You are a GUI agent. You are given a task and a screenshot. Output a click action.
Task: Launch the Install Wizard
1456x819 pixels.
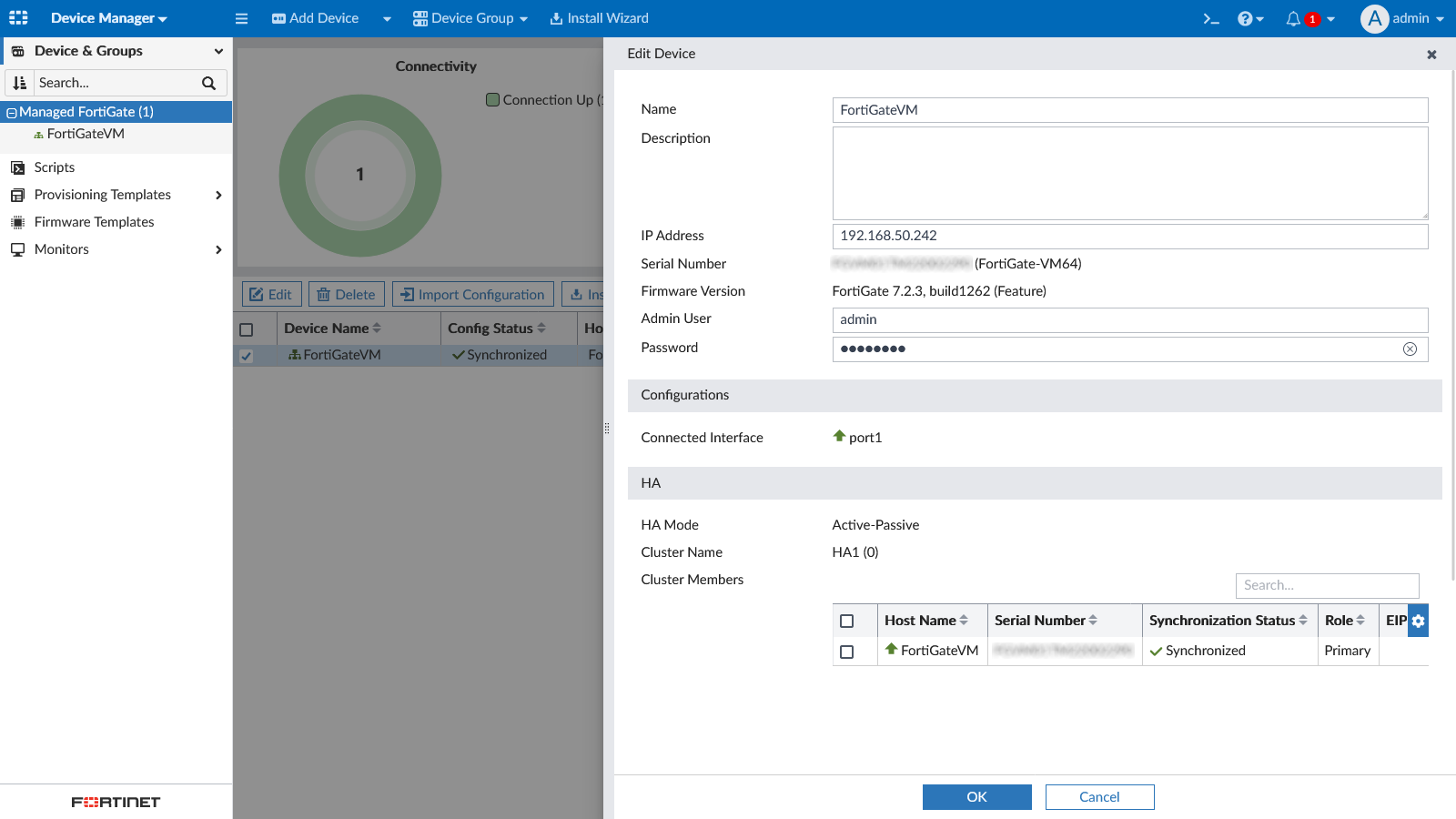click(x=599, y=17)
